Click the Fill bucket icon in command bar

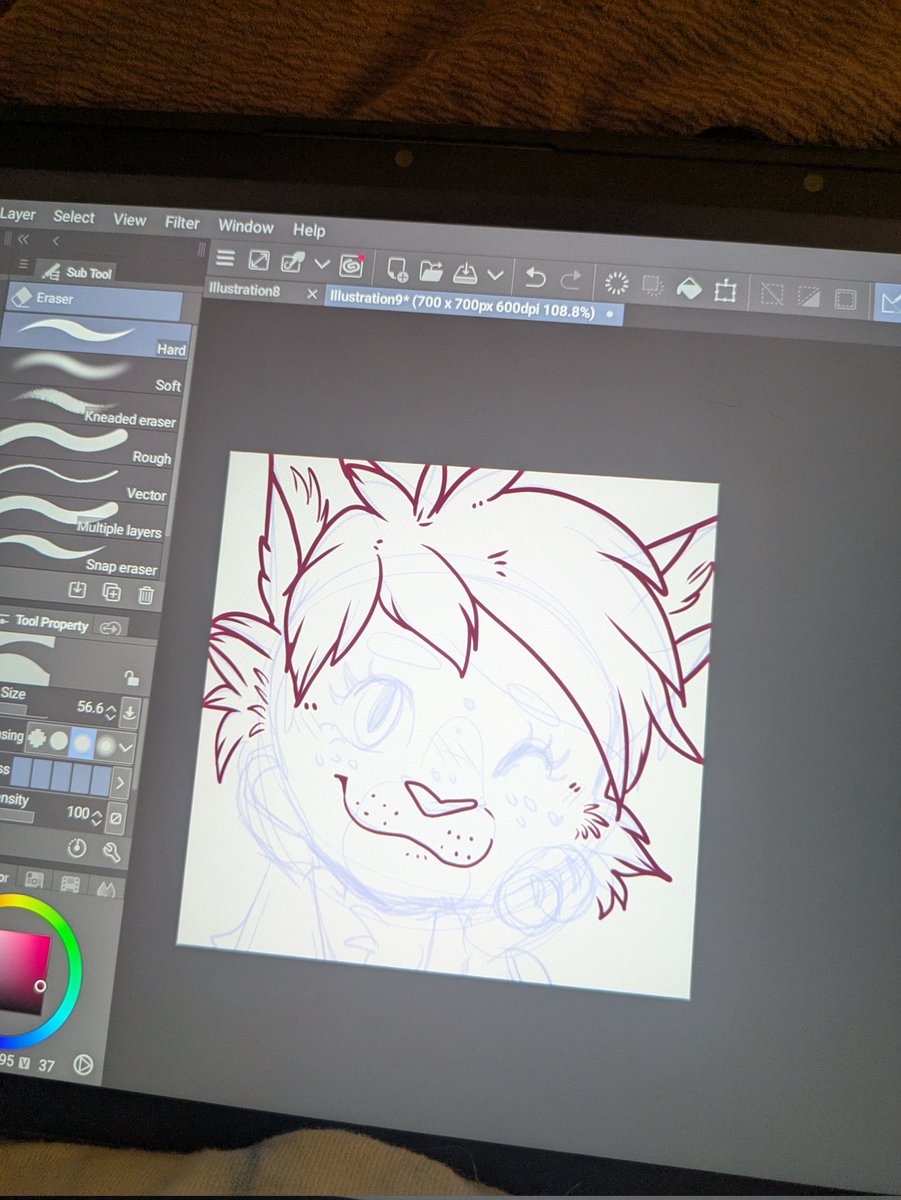pos(689,289)
